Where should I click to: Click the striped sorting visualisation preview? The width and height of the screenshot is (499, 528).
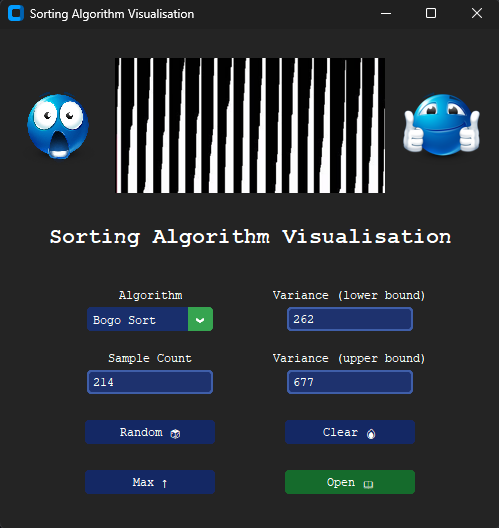click(250, 125)
